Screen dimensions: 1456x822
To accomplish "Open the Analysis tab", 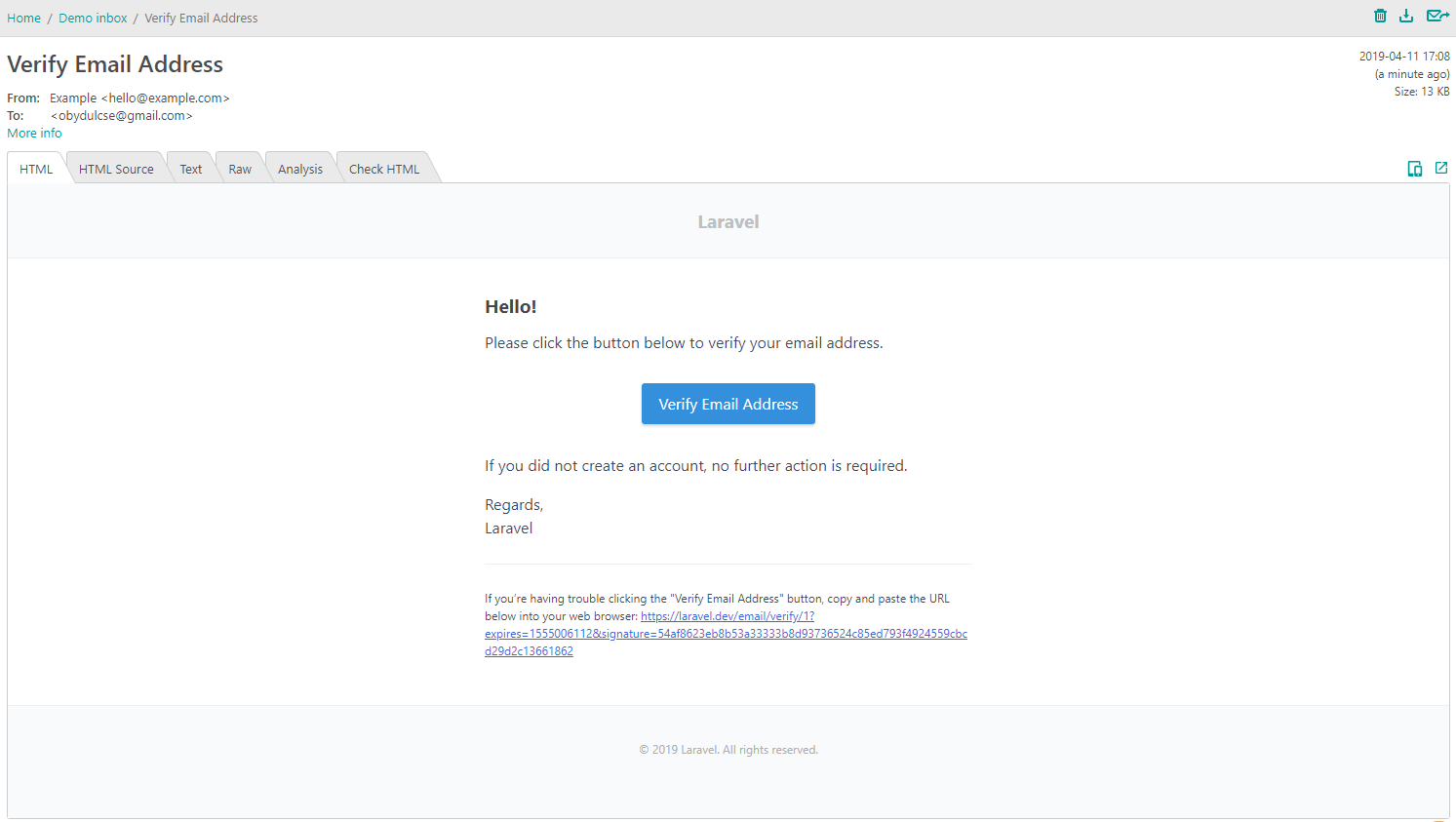I will [x=300, y=169].
